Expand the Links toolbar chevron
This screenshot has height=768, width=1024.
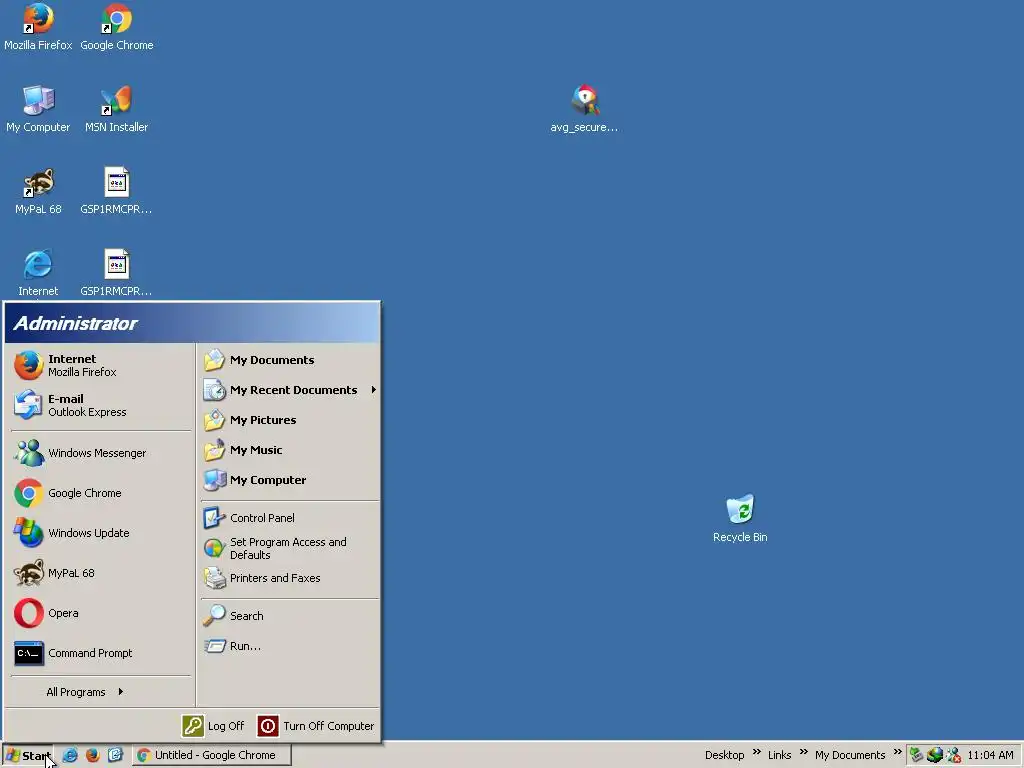pyautogui.click(x=803, y=752)
